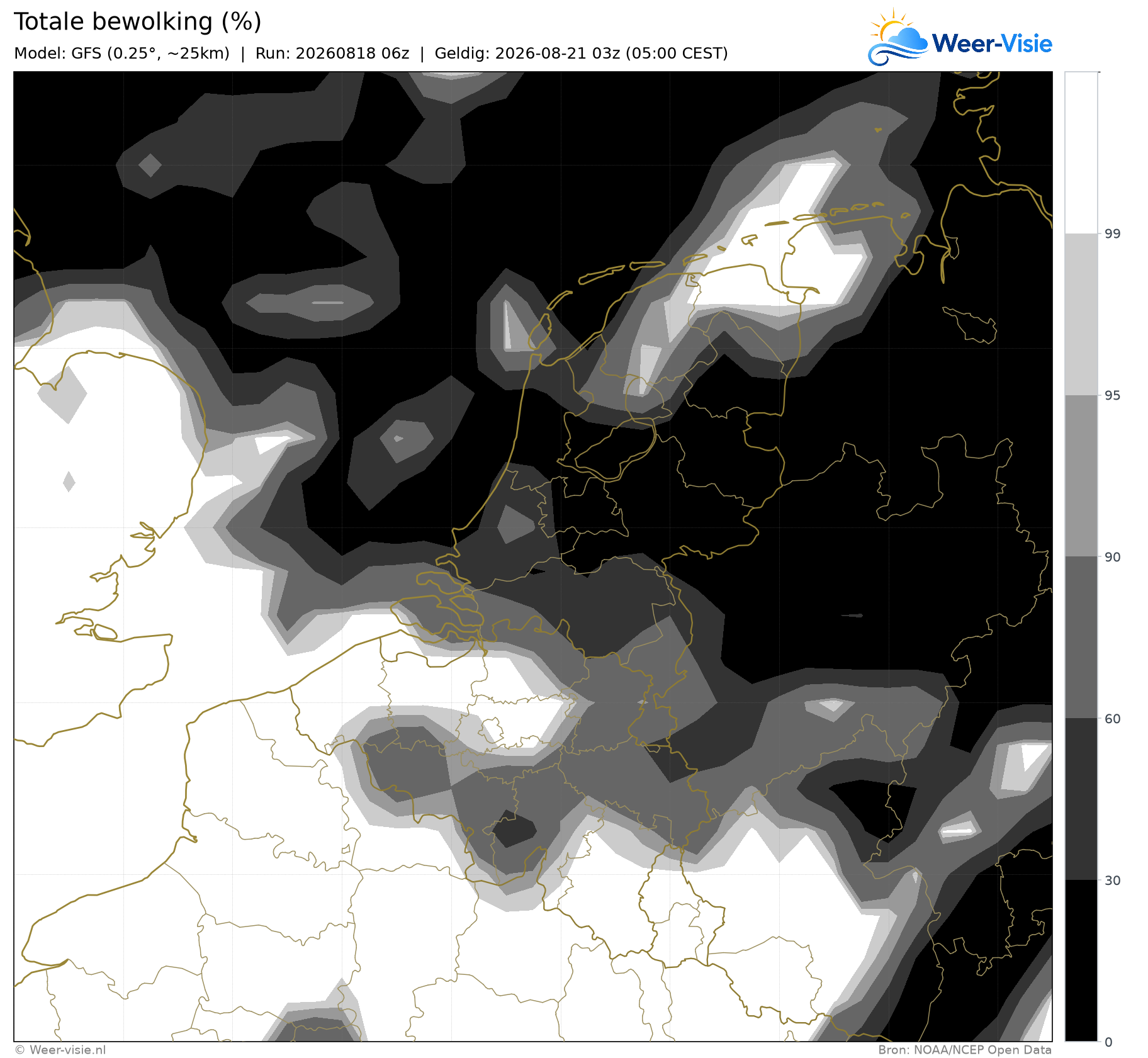
Task: Click the 0 tick label on colorbar
Action: coord(1109,1042)
